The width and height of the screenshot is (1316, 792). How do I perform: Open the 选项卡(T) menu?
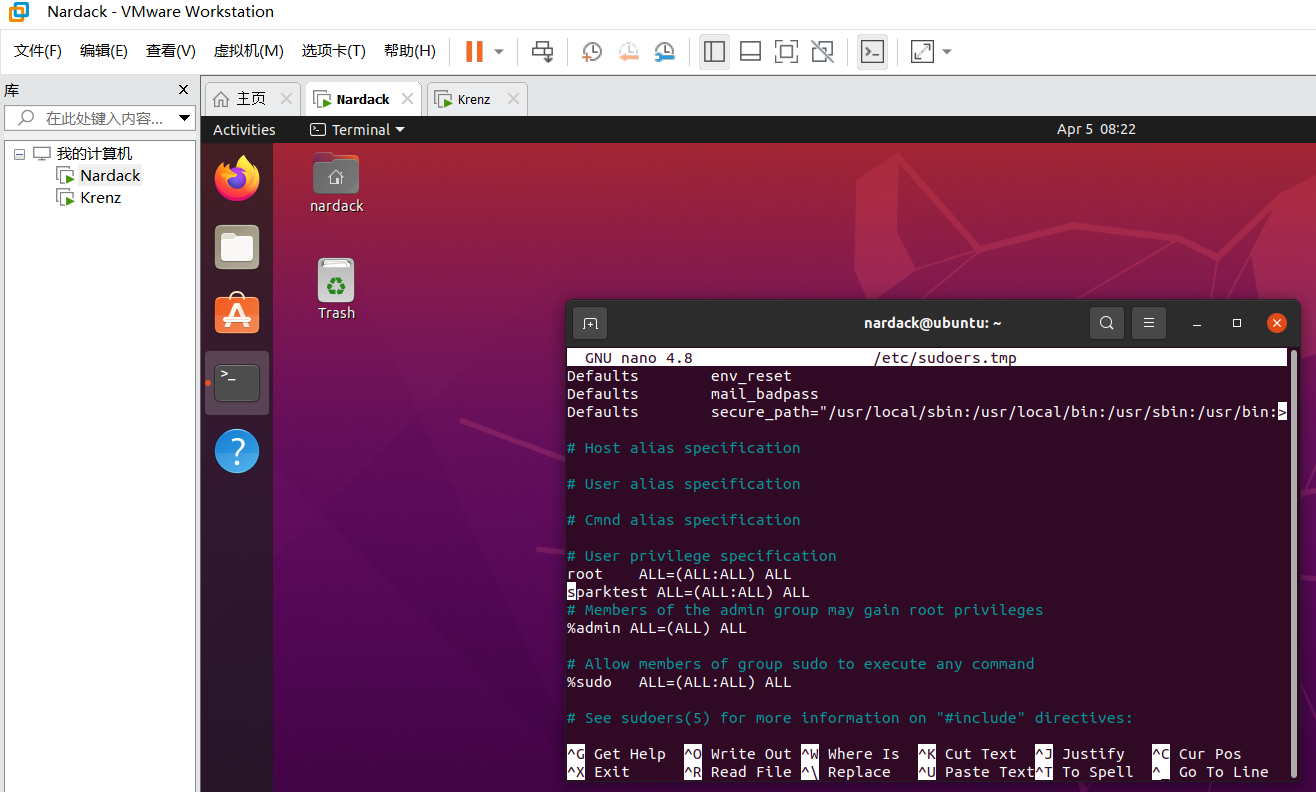tap(334, 51)
